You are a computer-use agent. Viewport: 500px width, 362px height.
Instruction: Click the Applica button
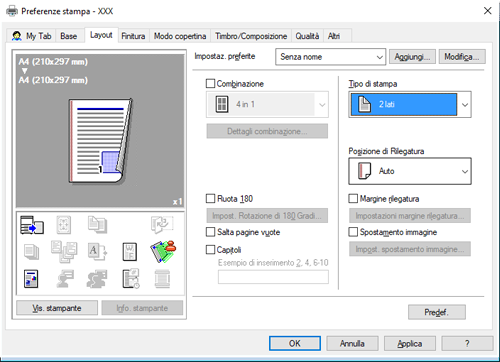point(410,343)
